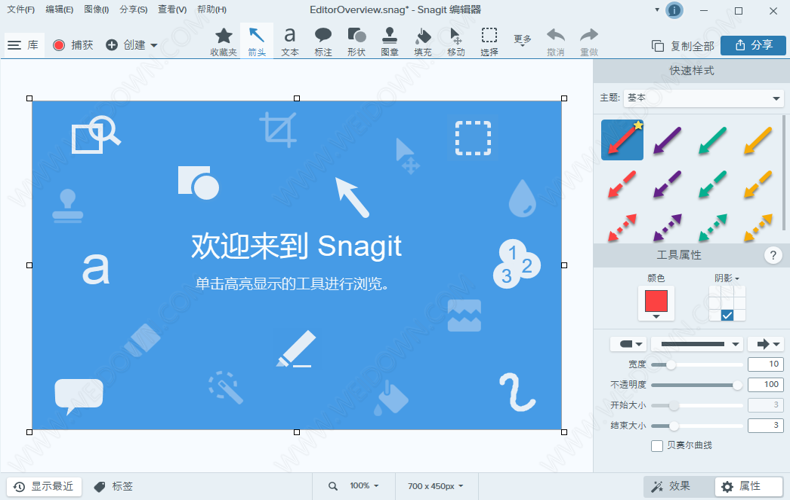Open tool properties help question mark
The image size is (790, 500).
[x=773, y=255]
